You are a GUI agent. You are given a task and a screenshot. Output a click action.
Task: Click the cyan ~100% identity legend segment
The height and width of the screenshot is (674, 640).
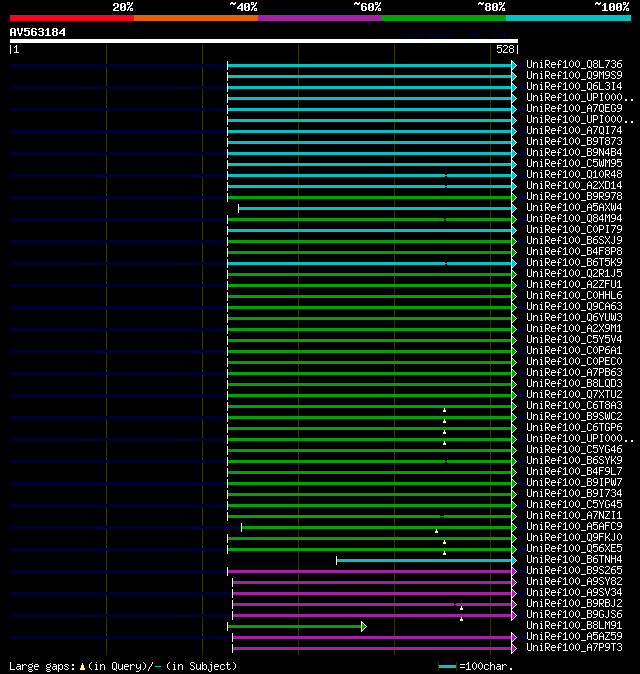tap(569, 18)
